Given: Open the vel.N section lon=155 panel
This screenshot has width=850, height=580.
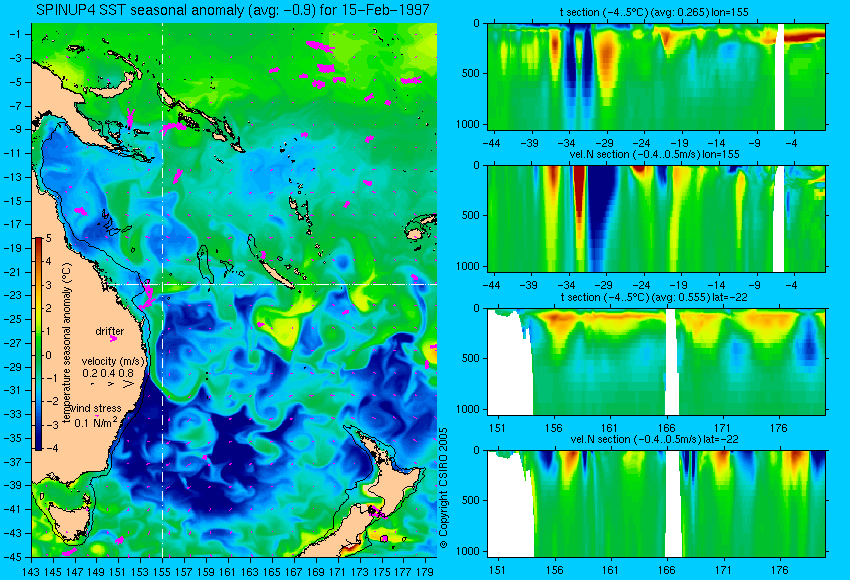Looking at the screenshot, I should [656, 218].
